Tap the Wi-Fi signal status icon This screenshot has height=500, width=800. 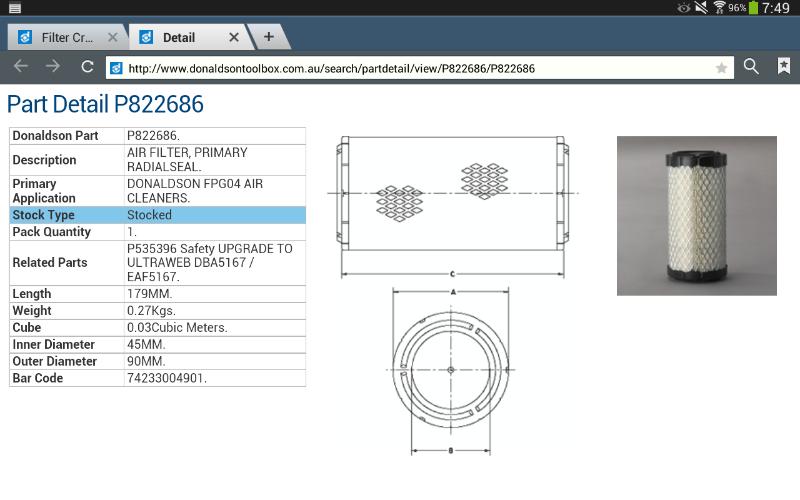point(719,7)
